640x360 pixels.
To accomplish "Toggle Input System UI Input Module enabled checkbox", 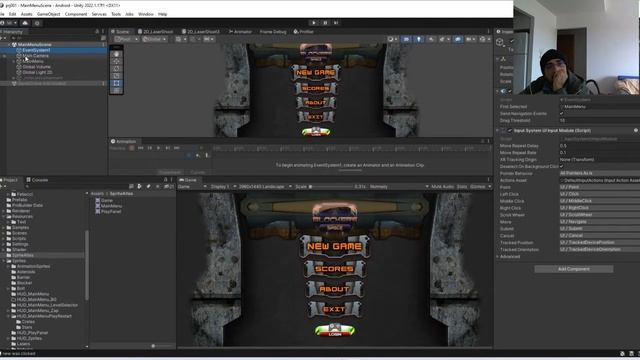I will click(x=509, y=131).
